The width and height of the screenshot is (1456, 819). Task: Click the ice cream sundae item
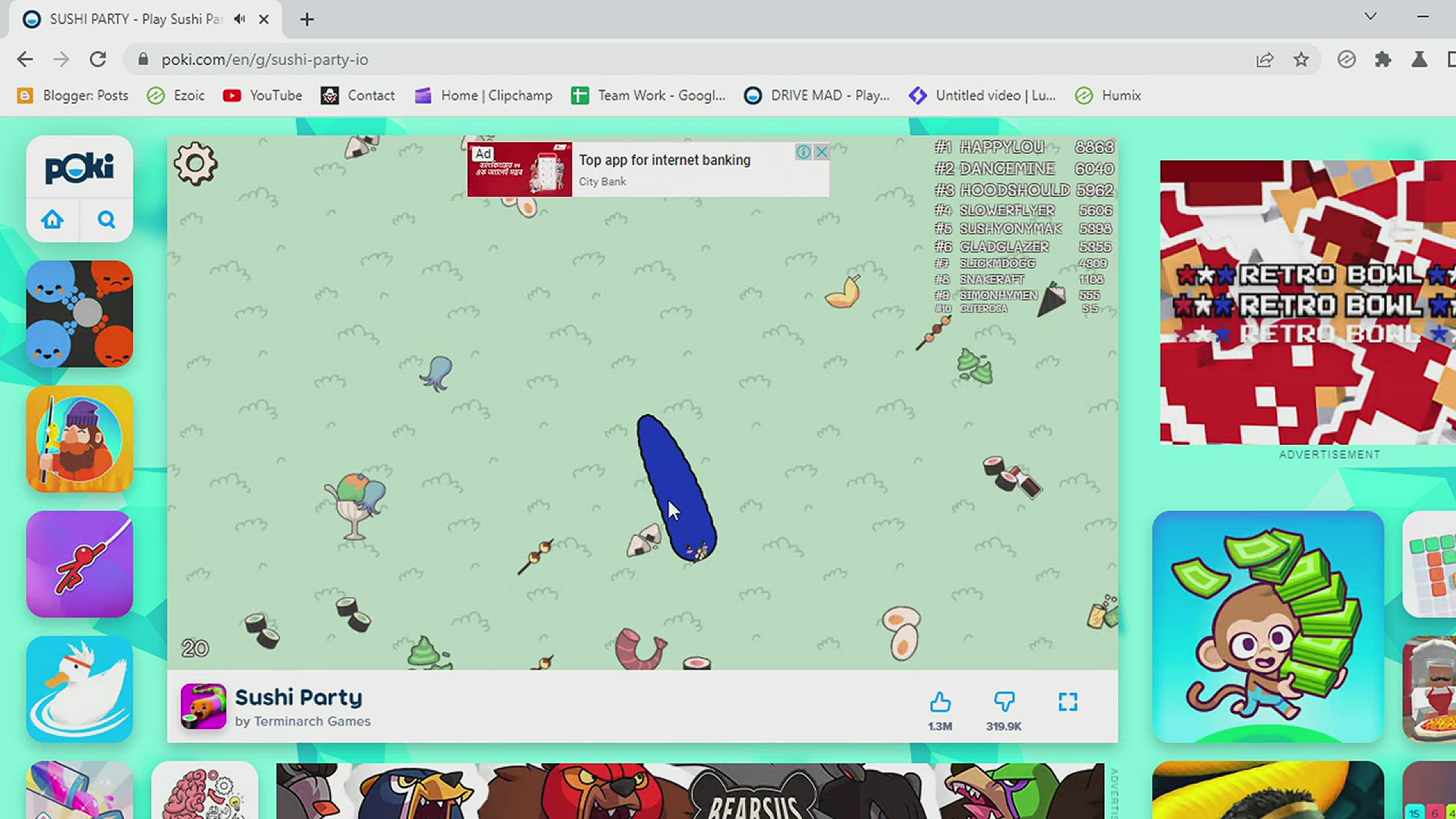pyautogui.click(x=355, y=505)
